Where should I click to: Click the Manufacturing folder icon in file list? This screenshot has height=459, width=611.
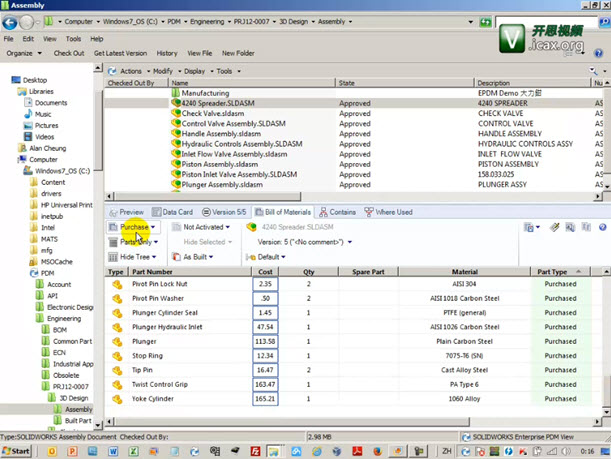pos(176,93)
